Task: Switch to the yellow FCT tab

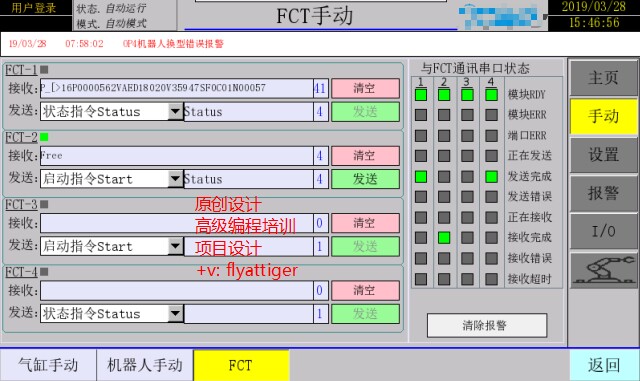Action: click(241, 365)
